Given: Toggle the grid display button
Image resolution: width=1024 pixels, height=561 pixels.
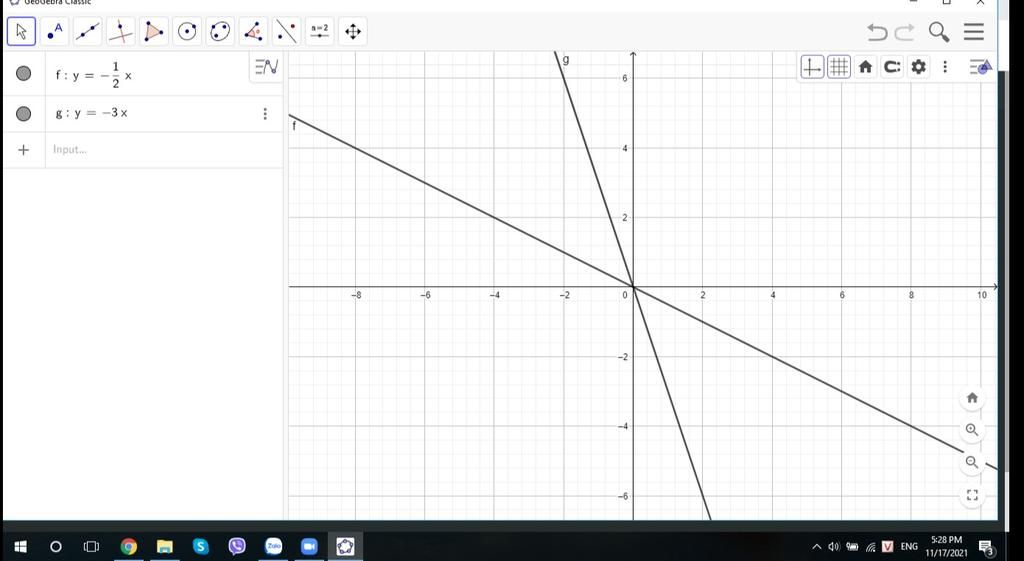Looking at the screenshot, I should coord(839,67).
